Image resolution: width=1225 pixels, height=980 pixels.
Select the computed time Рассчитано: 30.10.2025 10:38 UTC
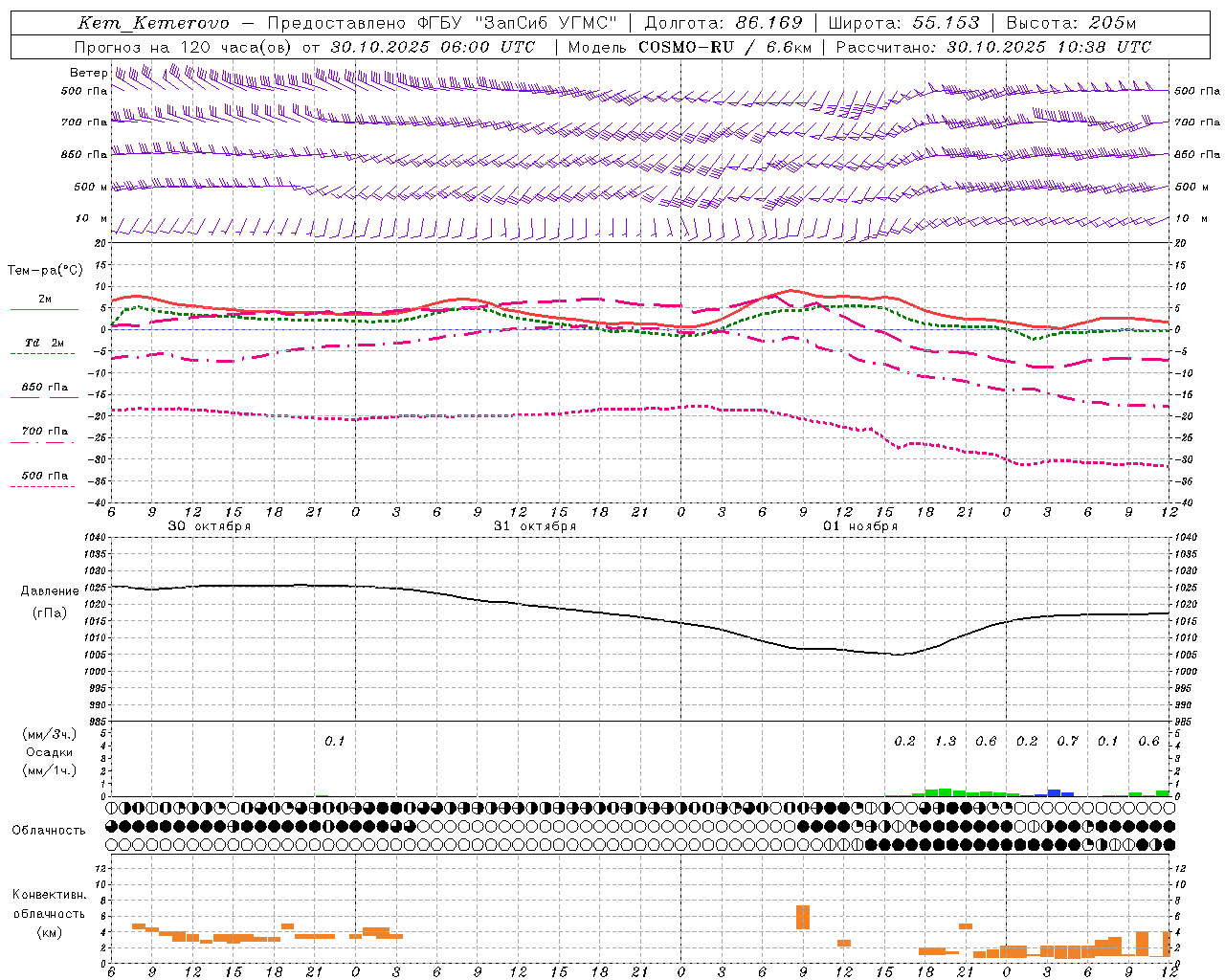[x=993, y=47]
